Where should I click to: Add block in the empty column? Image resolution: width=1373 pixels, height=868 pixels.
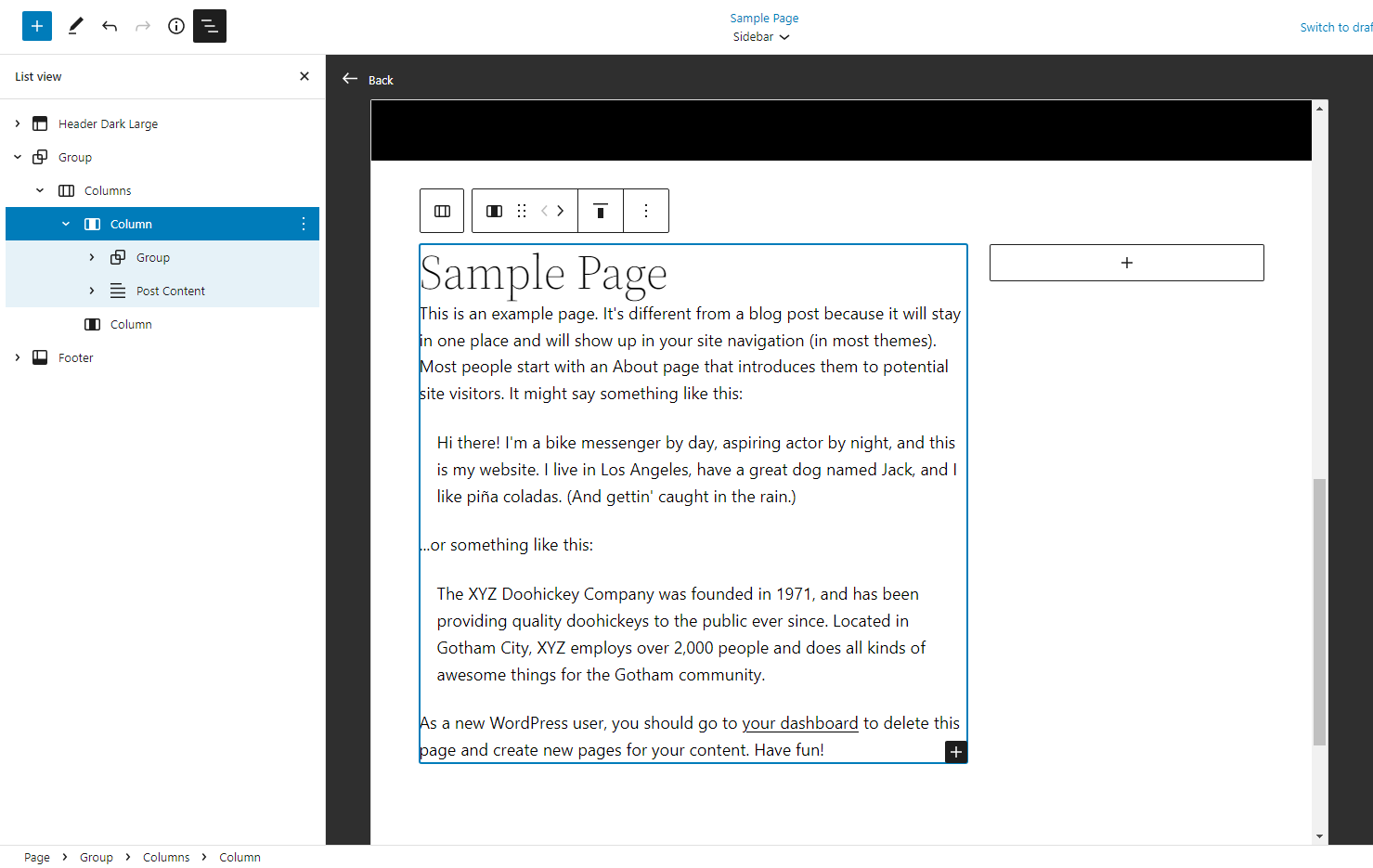1126,263
